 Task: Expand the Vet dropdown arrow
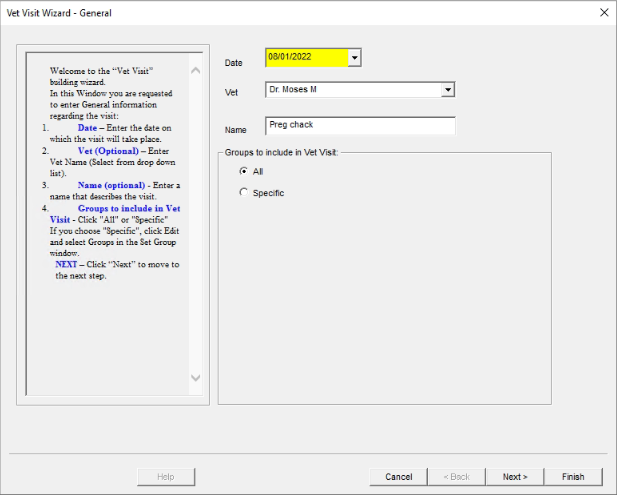[448, 90]
